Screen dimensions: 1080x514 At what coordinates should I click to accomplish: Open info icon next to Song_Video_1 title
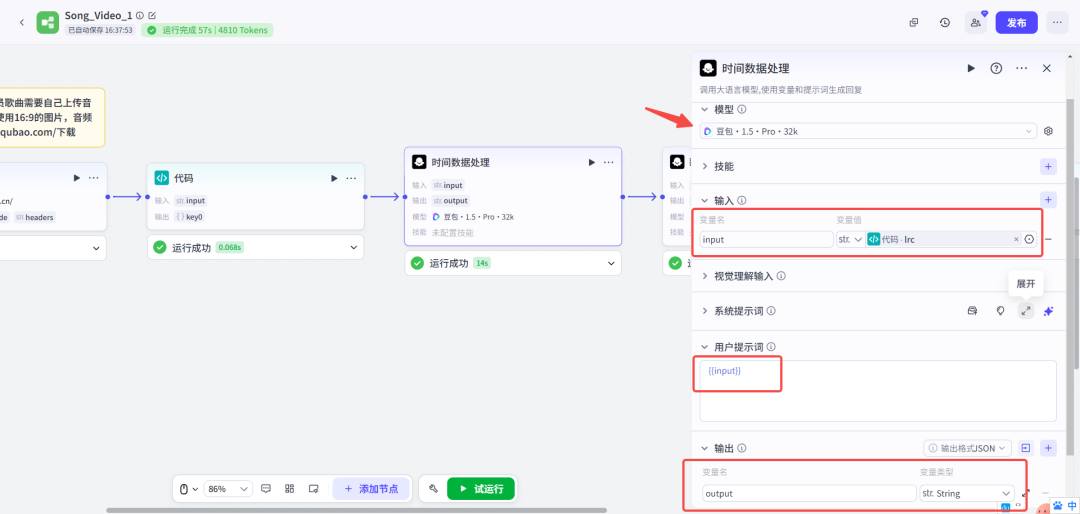140,15
